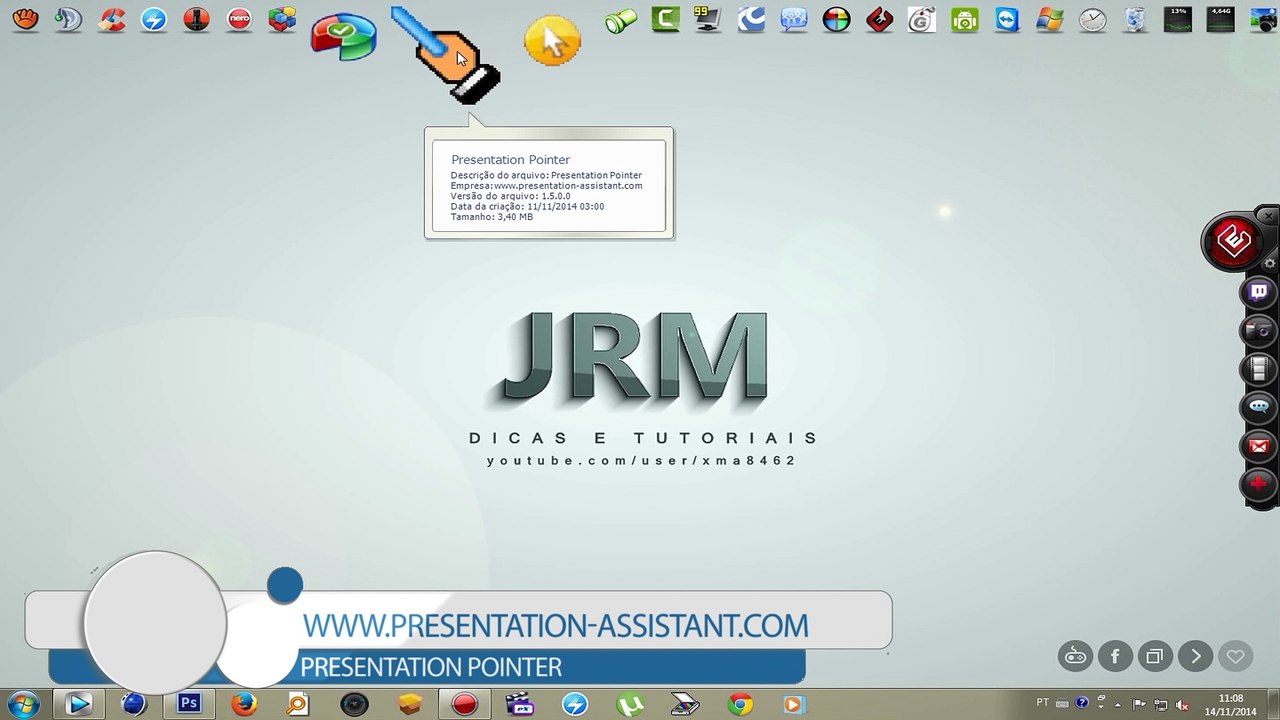This screenshot has height=720, width=1280.
Task: Open the orange play taskbar icon
Action: [x=795, y=704]
